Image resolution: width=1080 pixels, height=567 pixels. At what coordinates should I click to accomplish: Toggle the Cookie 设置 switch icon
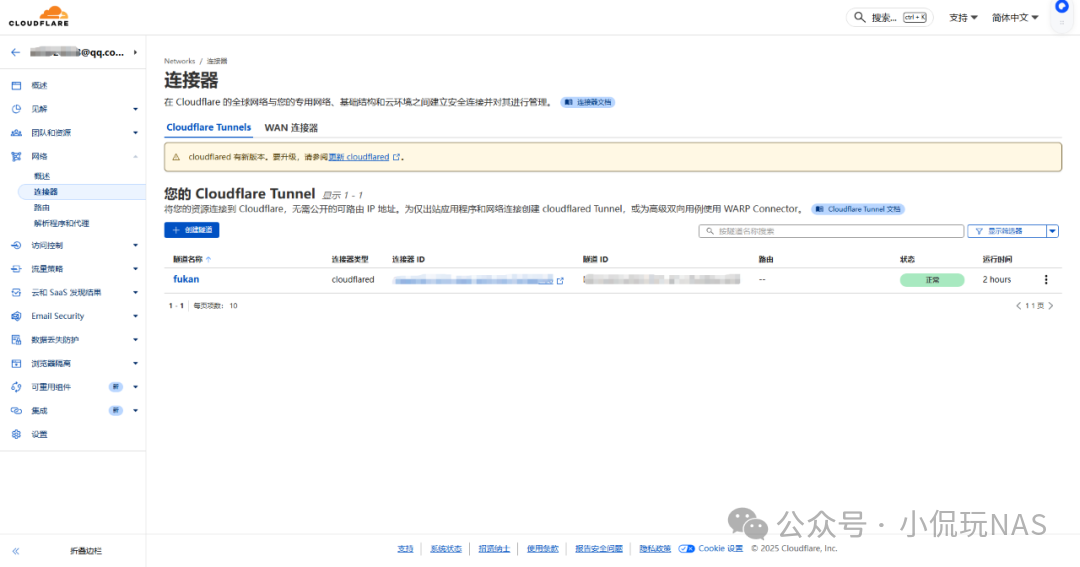point(686,549)
